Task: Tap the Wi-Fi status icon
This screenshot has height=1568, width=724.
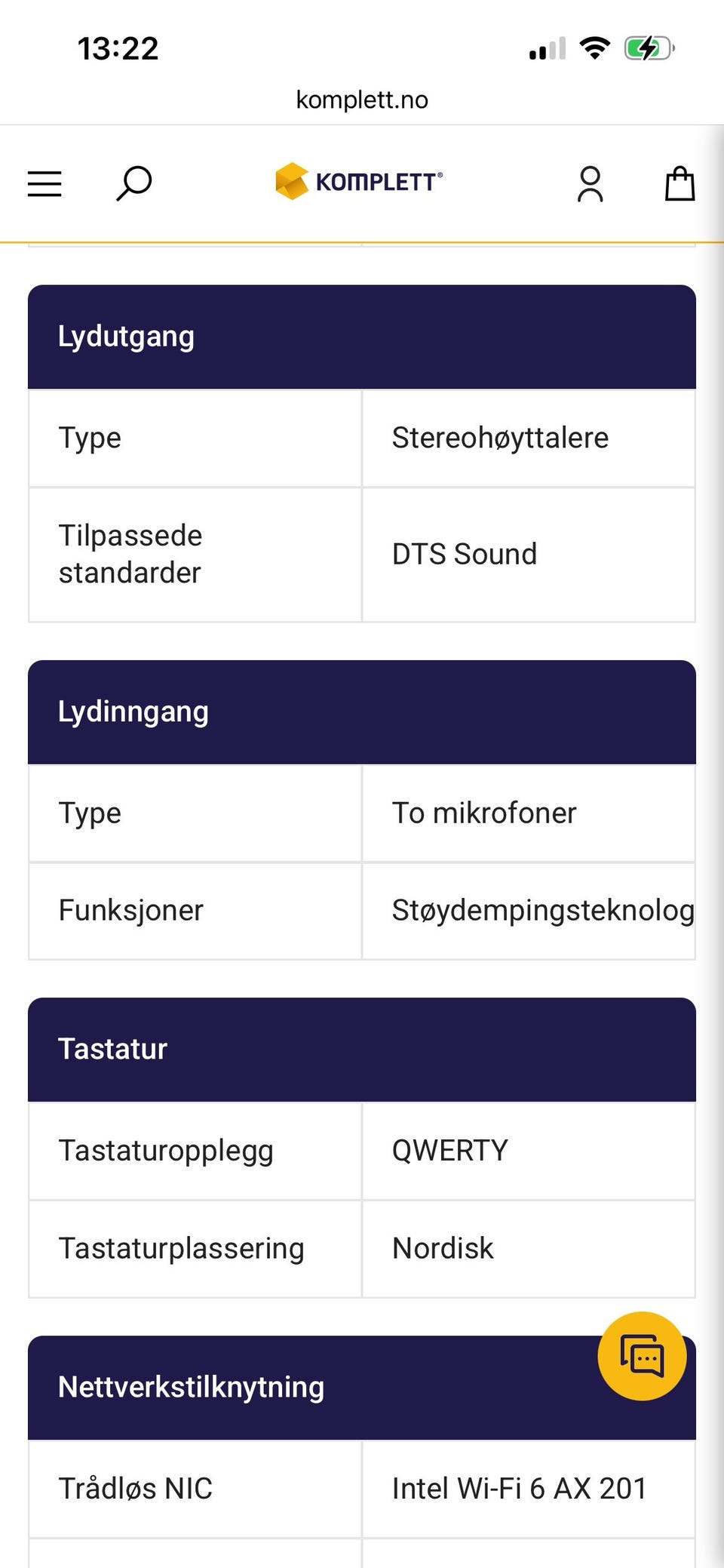Action: click(594, 48)
